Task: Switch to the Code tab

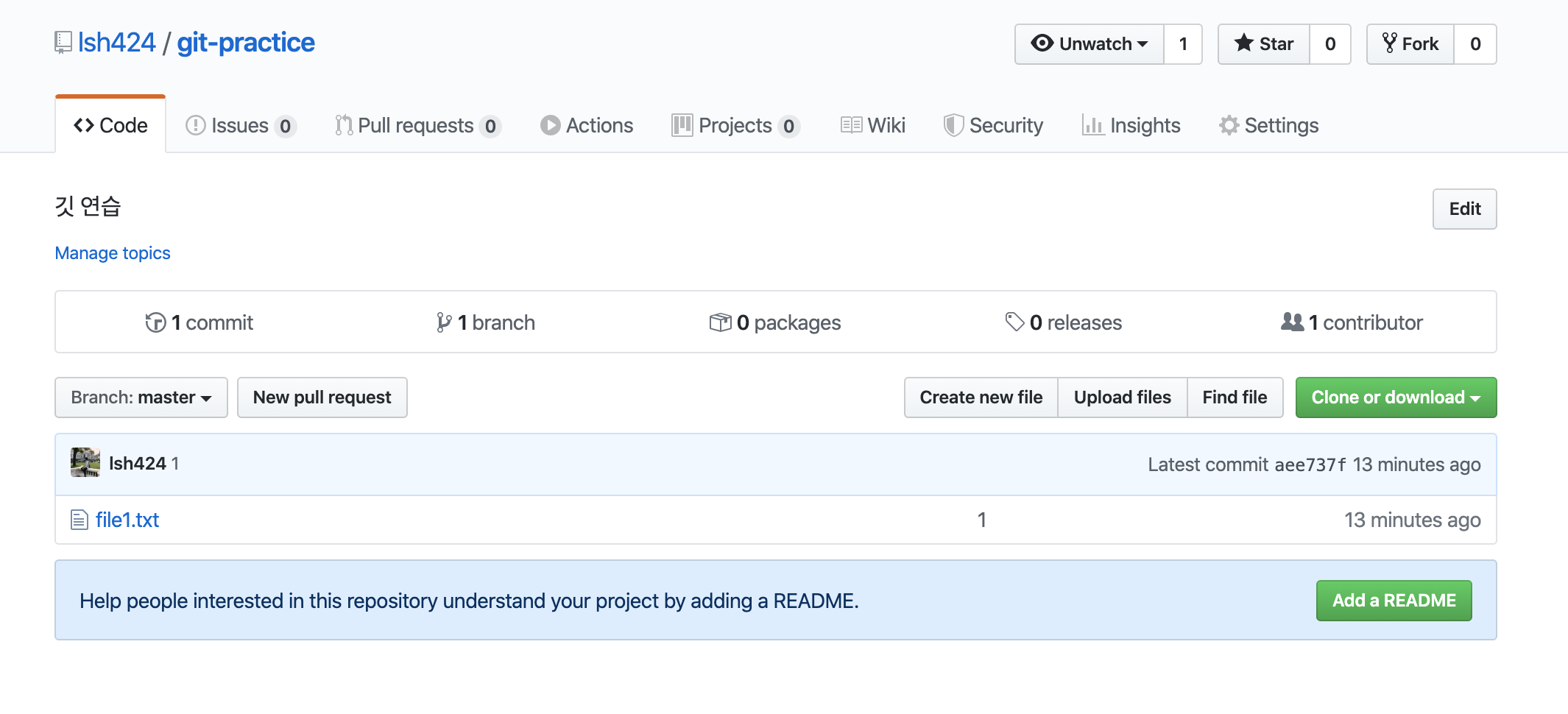Action: tap(110, 125)
